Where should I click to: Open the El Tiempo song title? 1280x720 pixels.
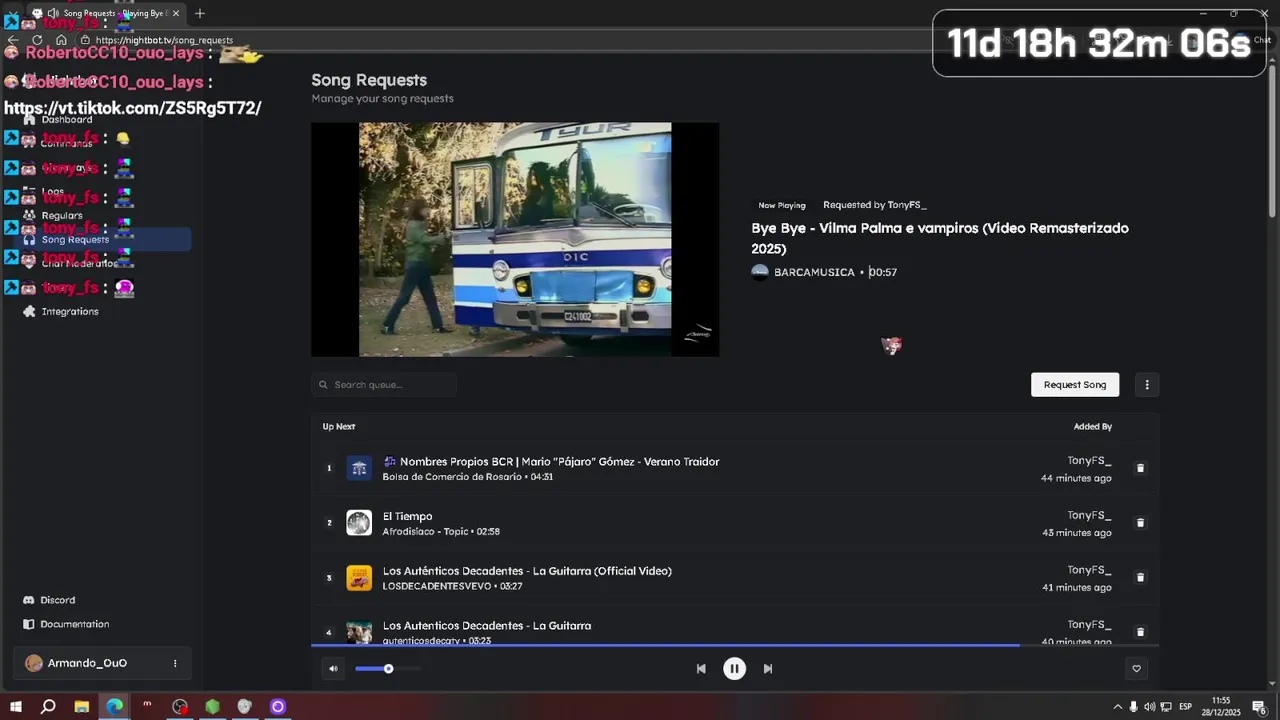407,517
